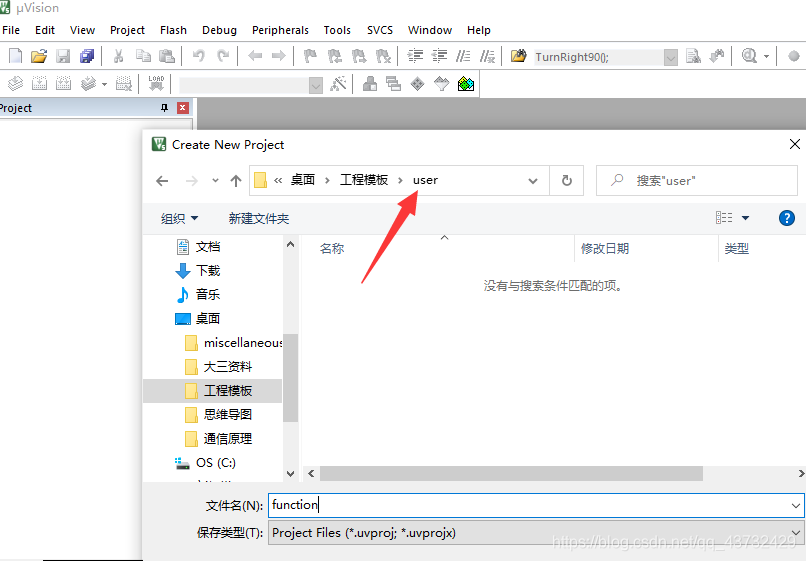Click the Translate toolbar icon
Viewport: 806px width, 561px height.
click(x=15, y=83)
